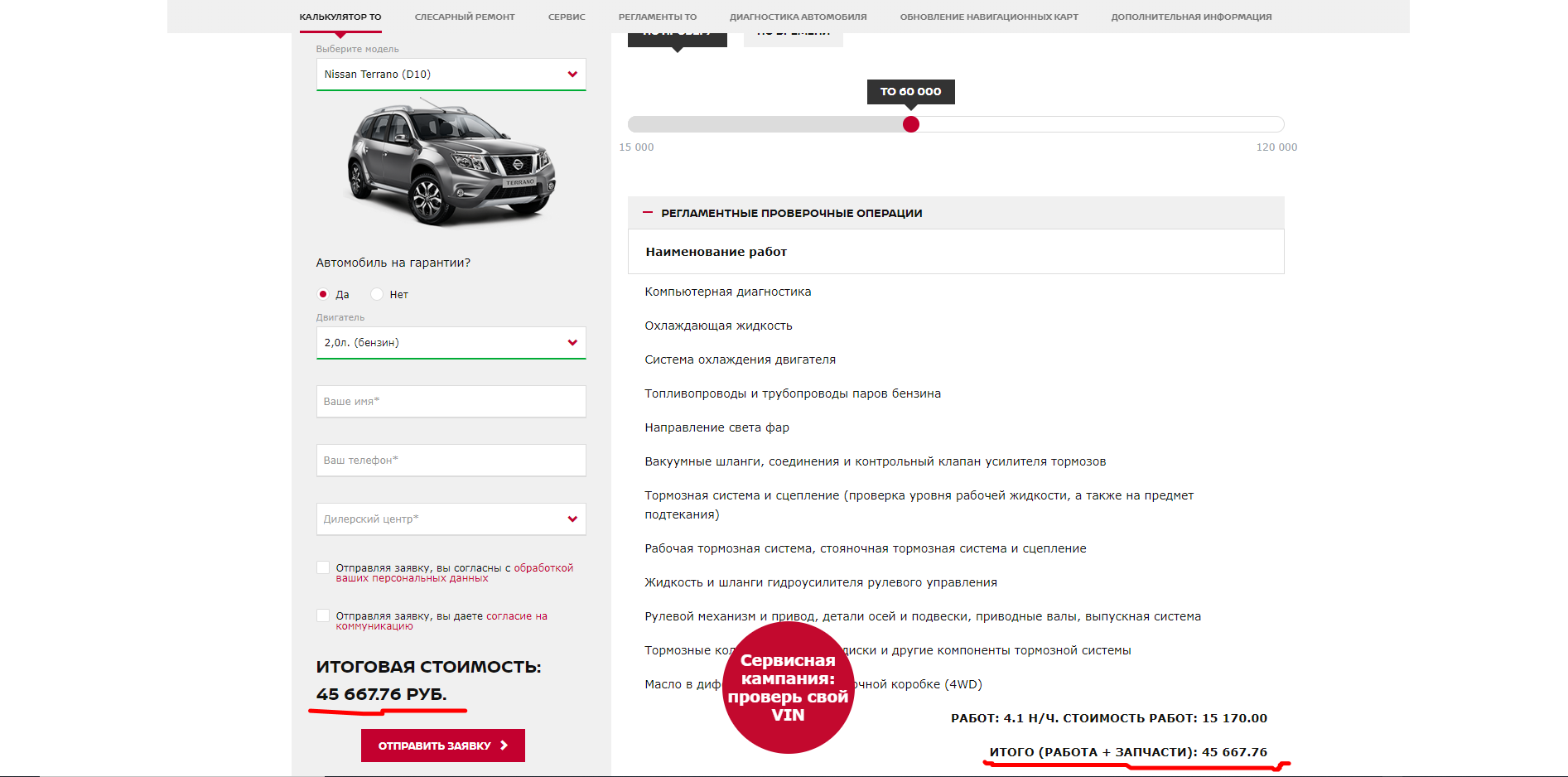The width and height of the screenshot is (1568, 777).
Task: Open the 'Слесарный ремонт' tab
Action: (x=464, y=17)
